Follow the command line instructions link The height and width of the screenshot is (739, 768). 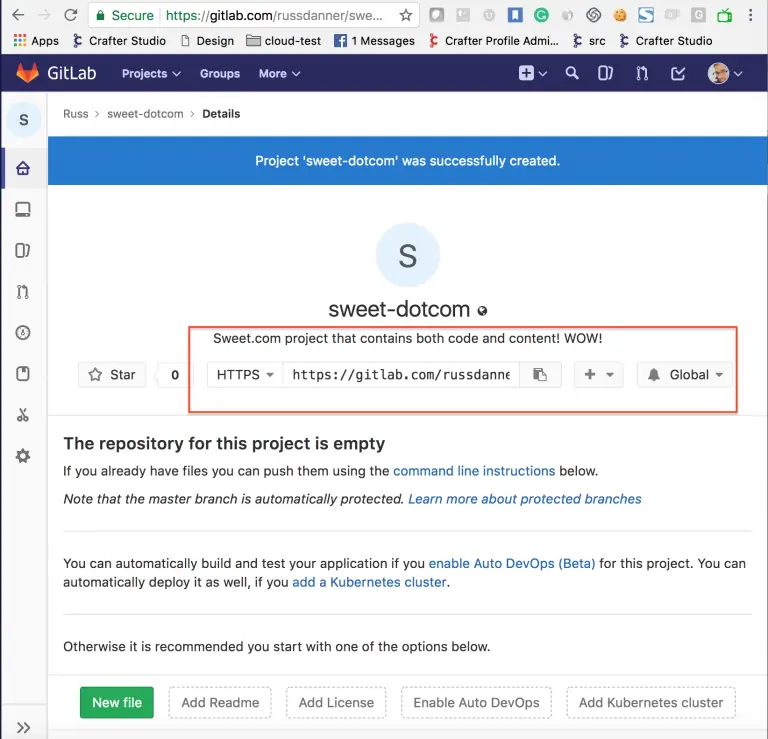point(474,470)
